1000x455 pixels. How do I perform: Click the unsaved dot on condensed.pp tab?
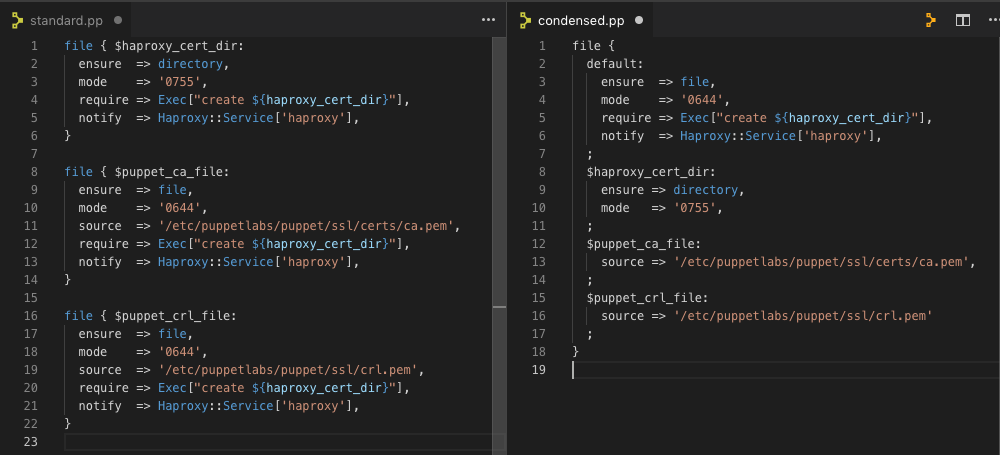coord(639,20)
